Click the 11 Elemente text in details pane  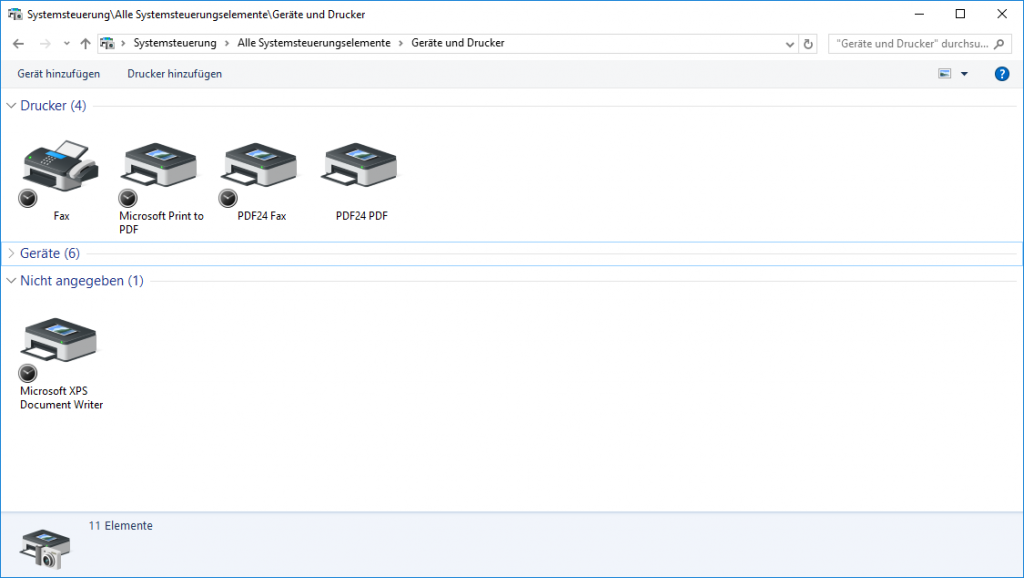[x=121, y=526]
